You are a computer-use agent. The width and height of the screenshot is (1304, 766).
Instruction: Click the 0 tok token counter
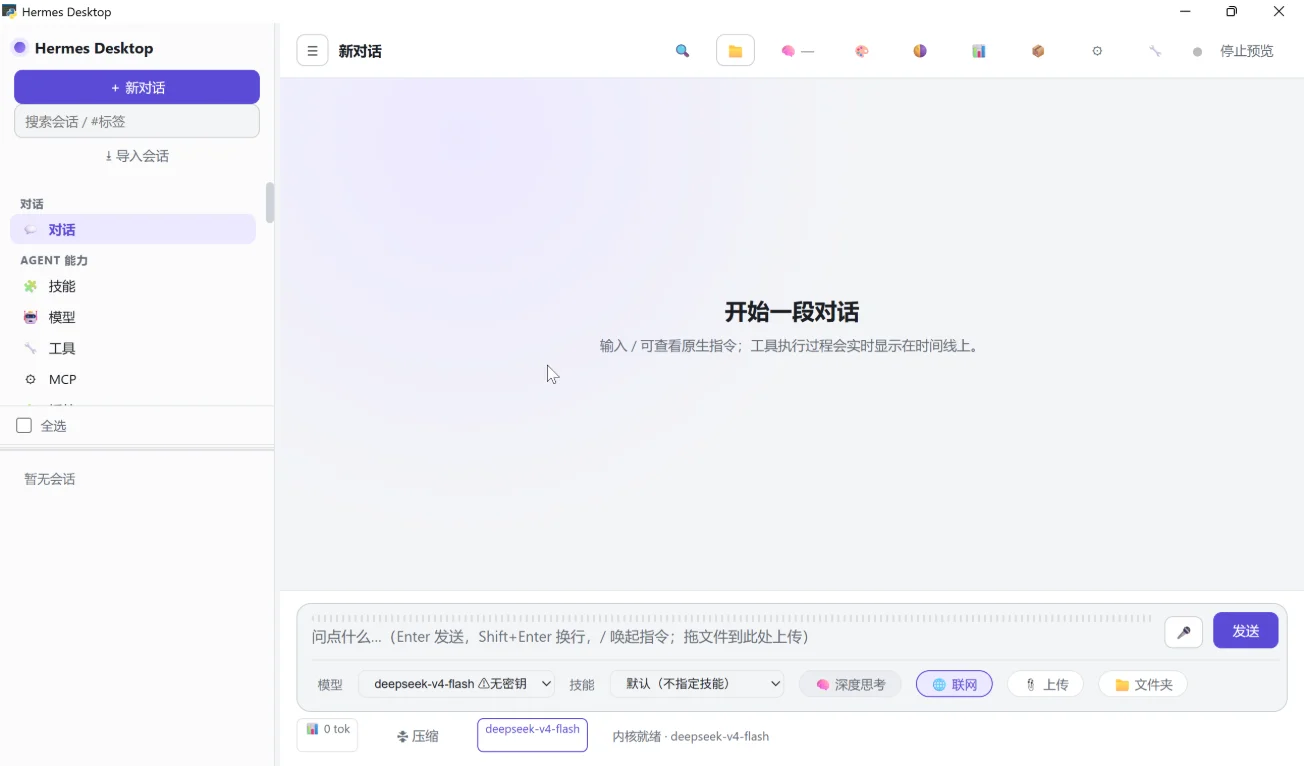(x=327, y=735)
